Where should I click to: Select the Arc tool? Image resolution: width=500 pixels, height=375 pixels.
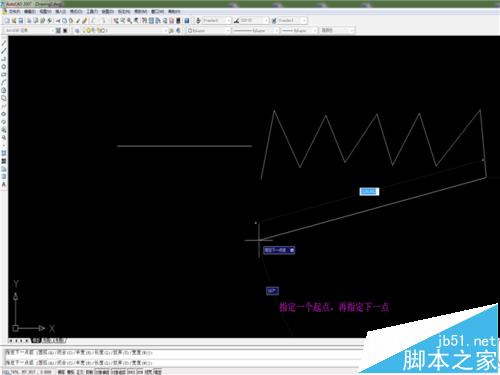[x=4, y=82]
